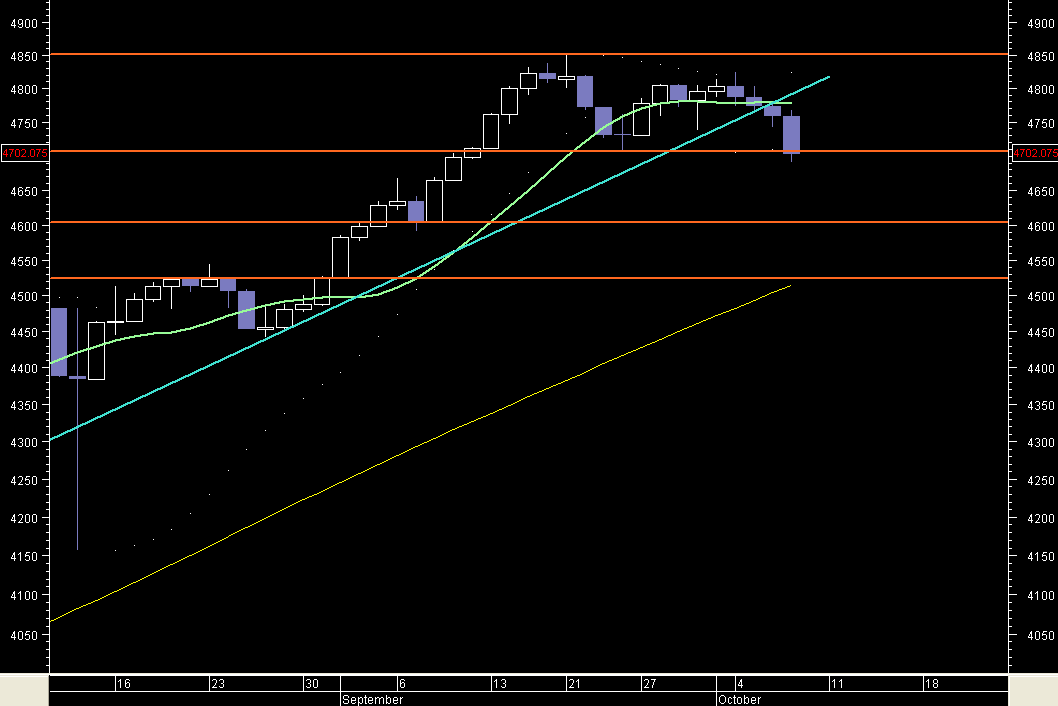
Task: Select the date label 27 on time axis
Action: click(649, 684)
